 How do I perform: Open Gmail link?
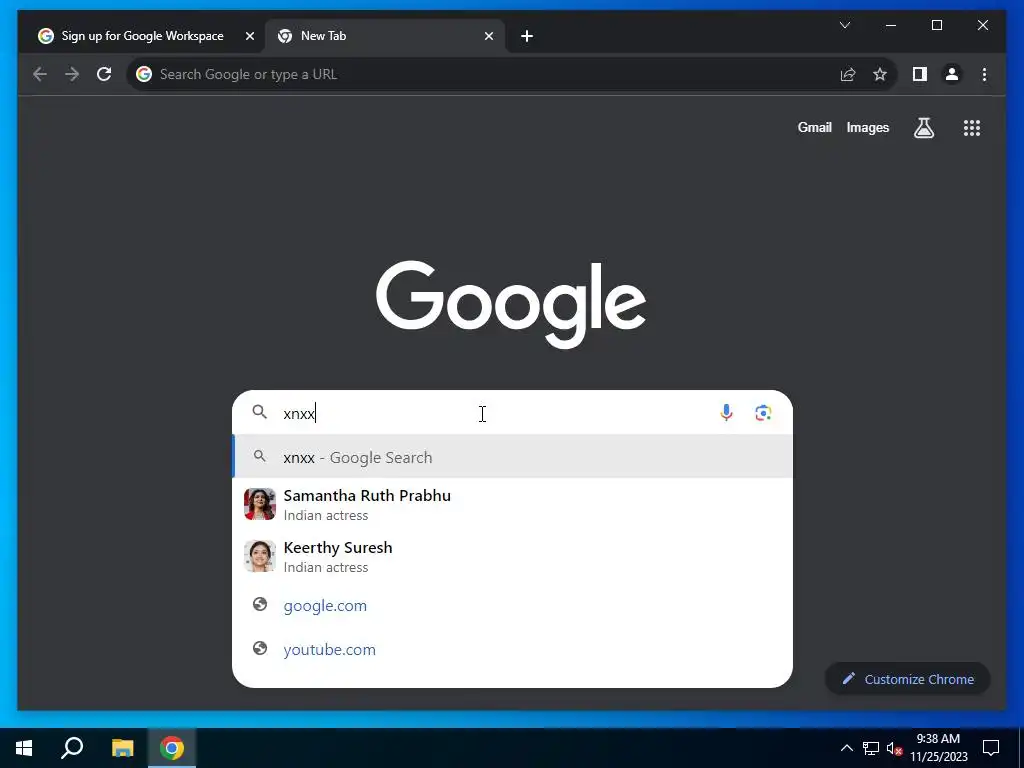point(814,127)
